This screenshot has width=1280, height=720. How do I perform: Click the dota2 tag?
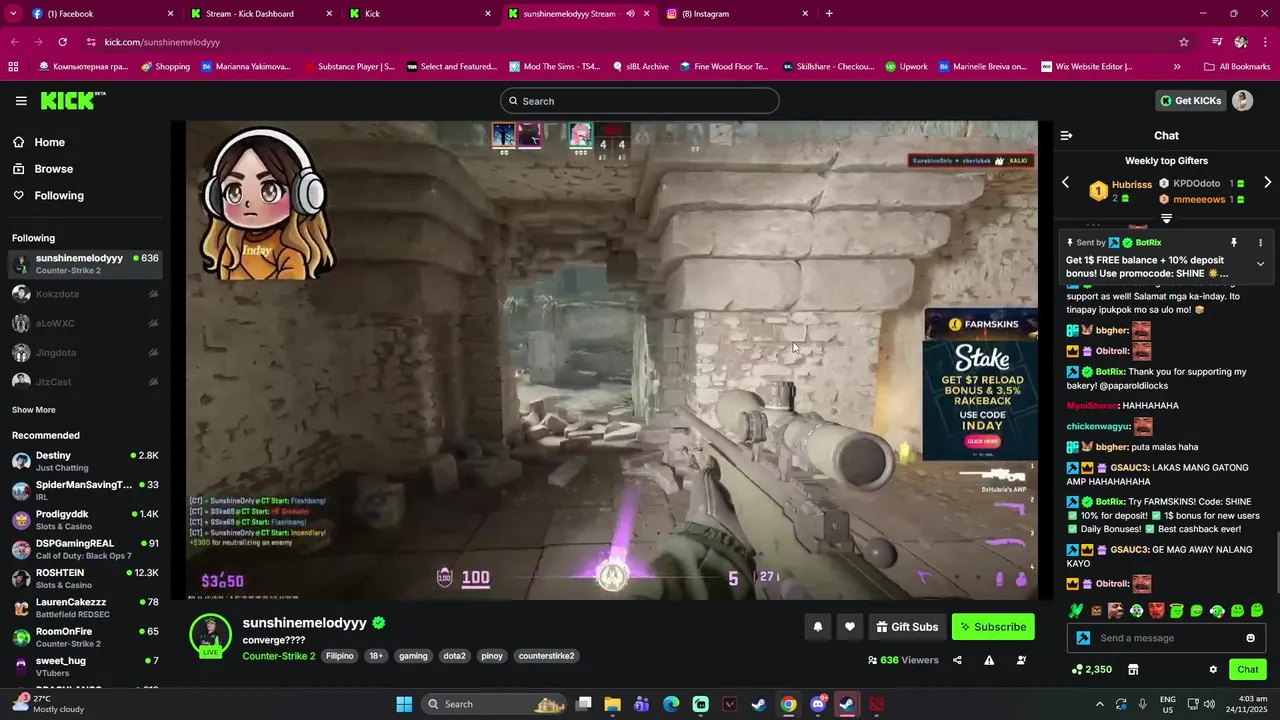point(455,656)
